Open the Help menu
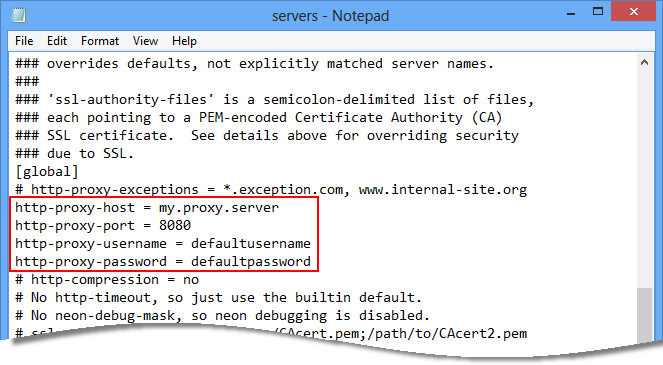Viewport: 663px width, 365px height. pos(184,41)
